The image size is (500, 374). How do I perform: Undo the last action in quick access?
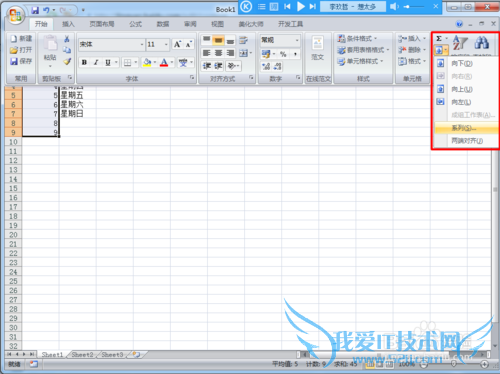click(x=46, y=10)
